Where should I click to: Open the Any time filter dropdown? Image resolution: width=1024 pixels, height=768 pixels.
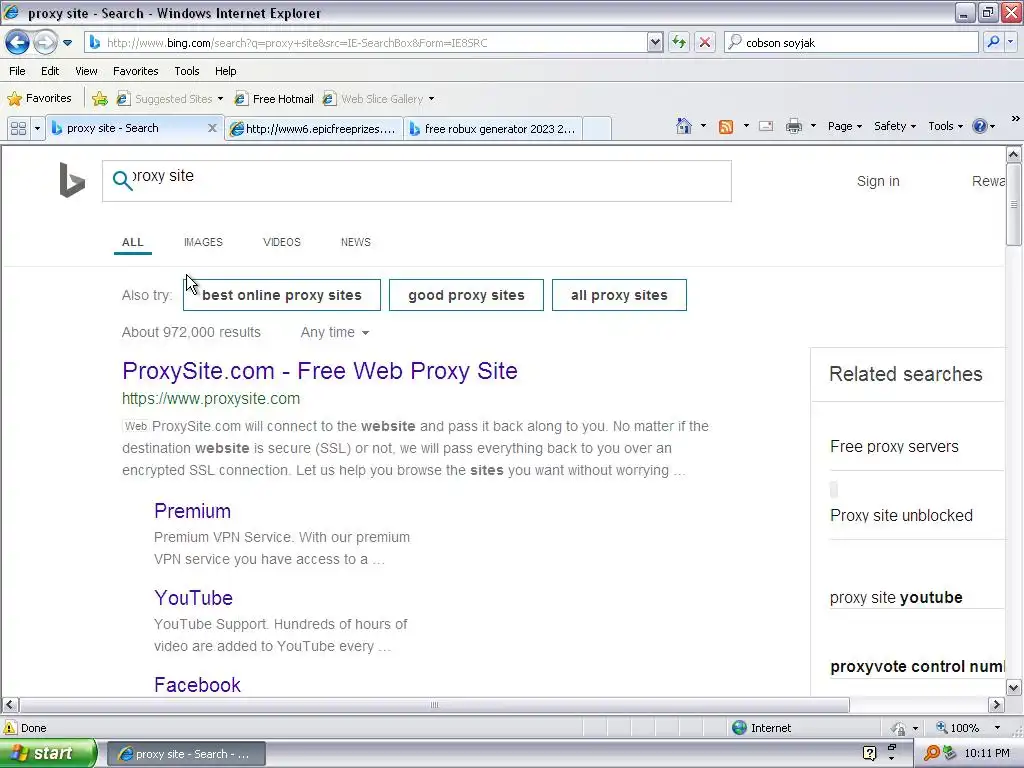coord(335,332)
